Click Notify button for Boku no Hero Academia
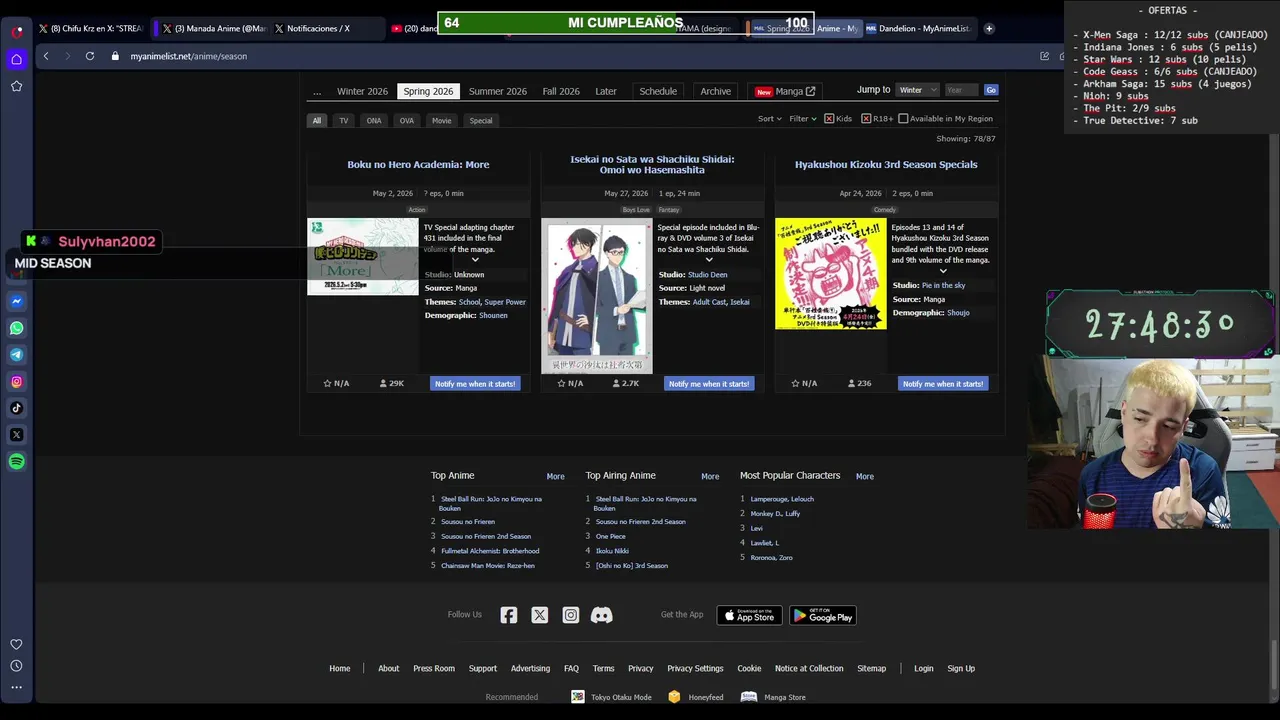 475,383
